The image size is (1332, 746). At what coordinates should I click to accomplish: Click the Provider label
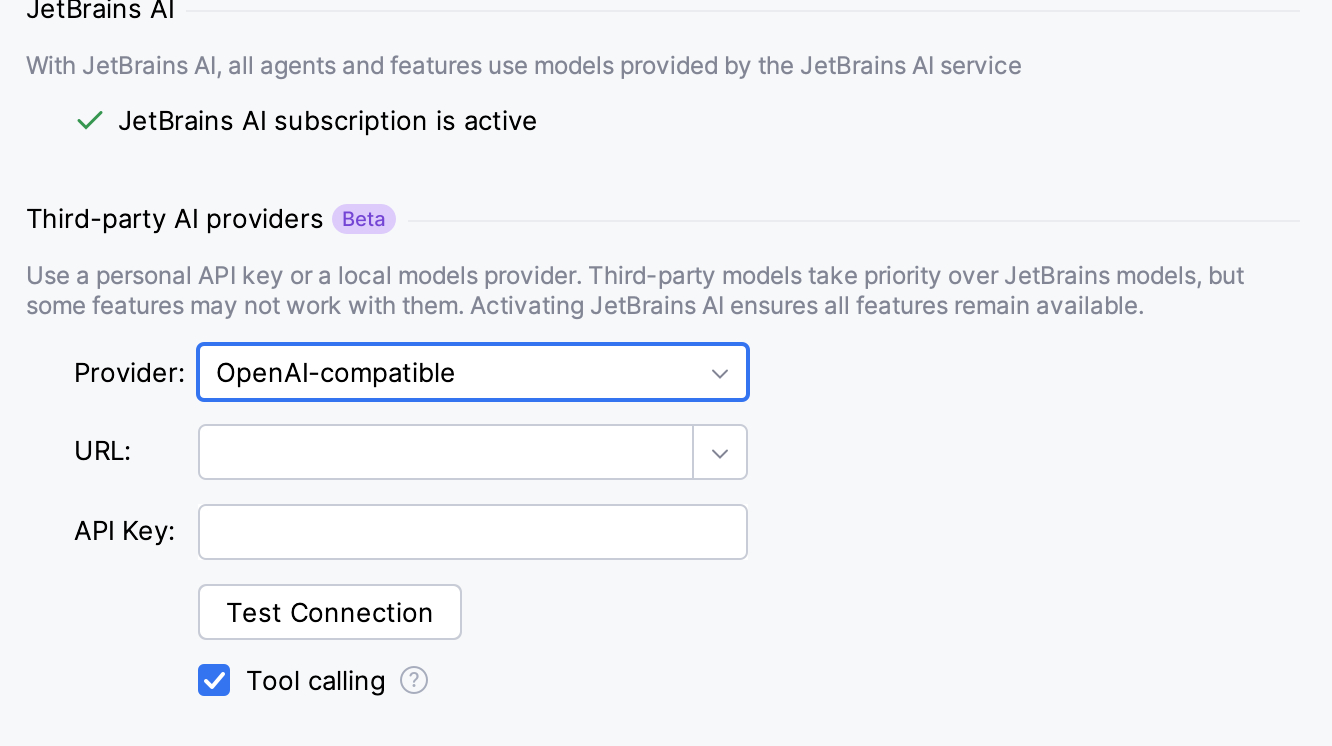pos(129,373)
